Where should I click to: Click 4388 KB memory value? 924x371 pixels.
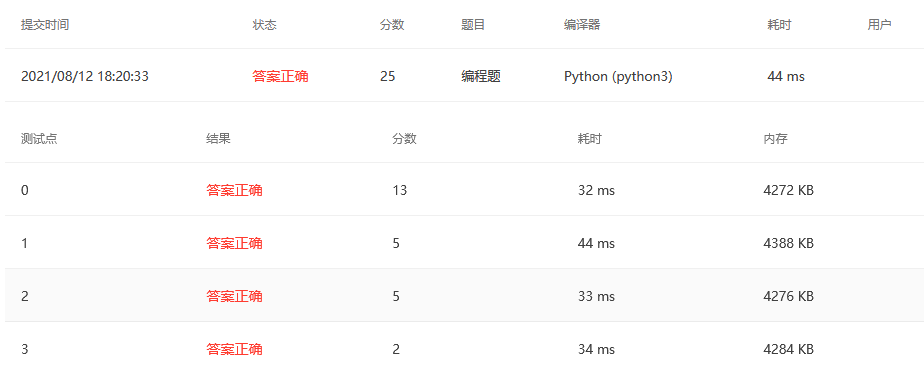point(788,243)
